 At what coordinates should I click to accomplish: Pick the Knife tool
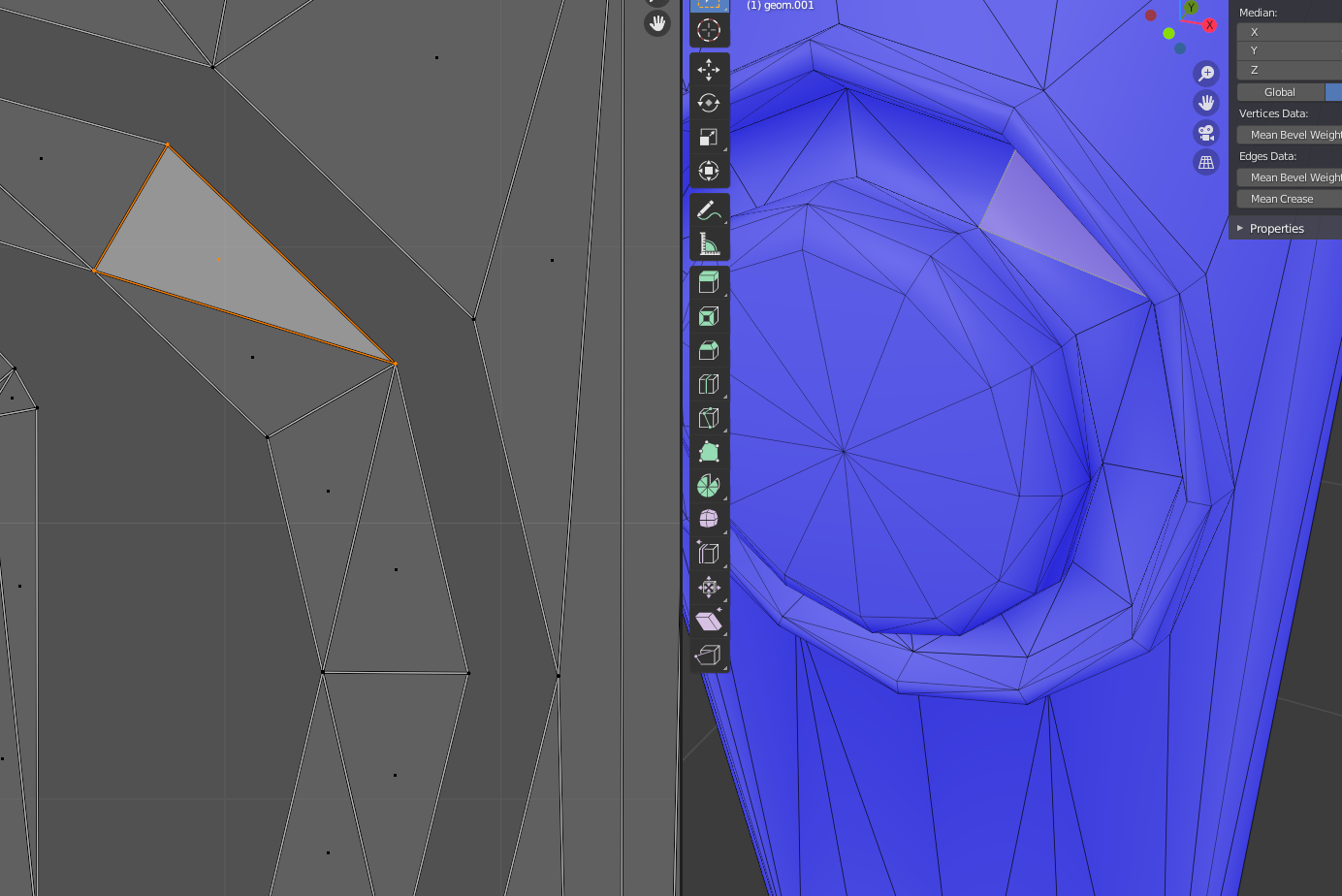709,418
